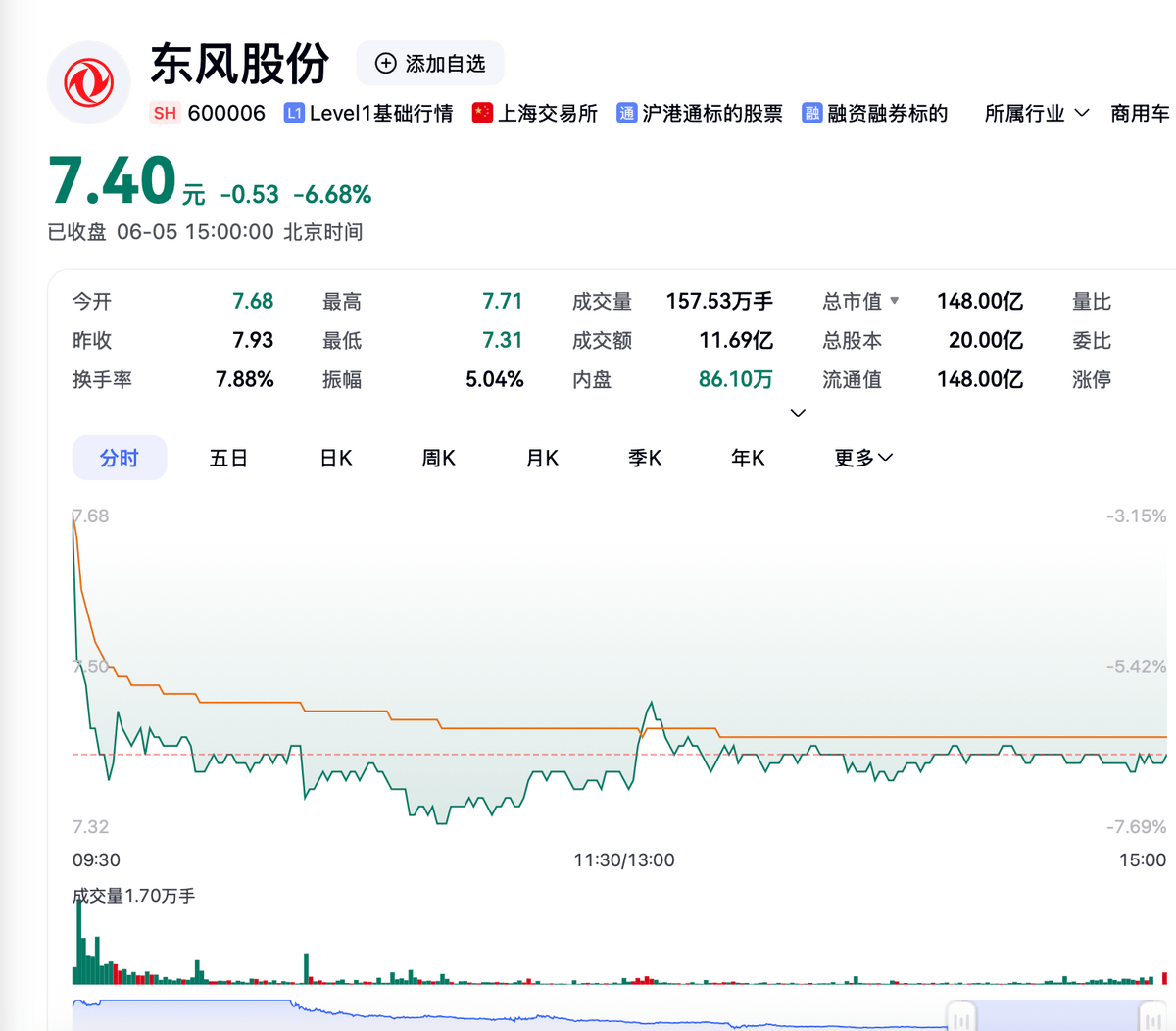
Task: Click the 09:30 time axis label
Action: click(x=96, y=860)
